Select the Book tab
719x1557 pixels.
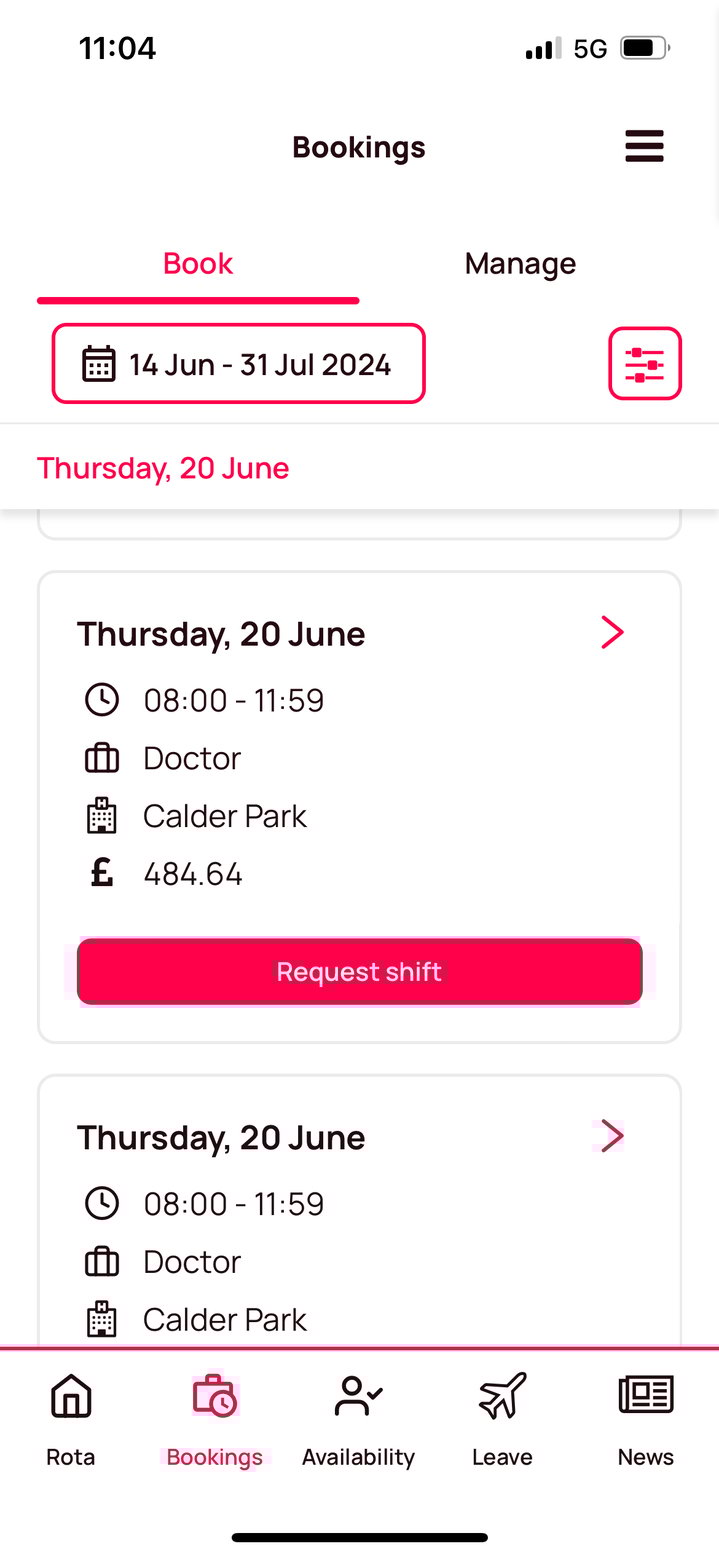[197, 263]
